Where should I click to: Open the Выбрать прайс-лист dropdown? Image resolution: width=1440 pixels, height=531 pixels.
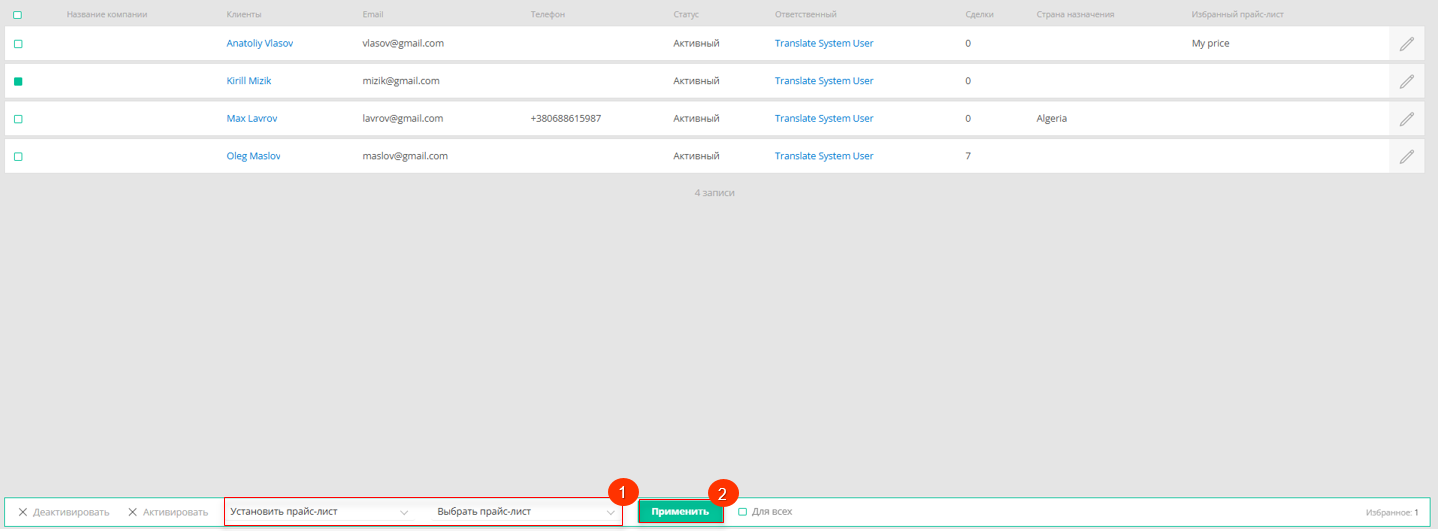pos(526,512)
